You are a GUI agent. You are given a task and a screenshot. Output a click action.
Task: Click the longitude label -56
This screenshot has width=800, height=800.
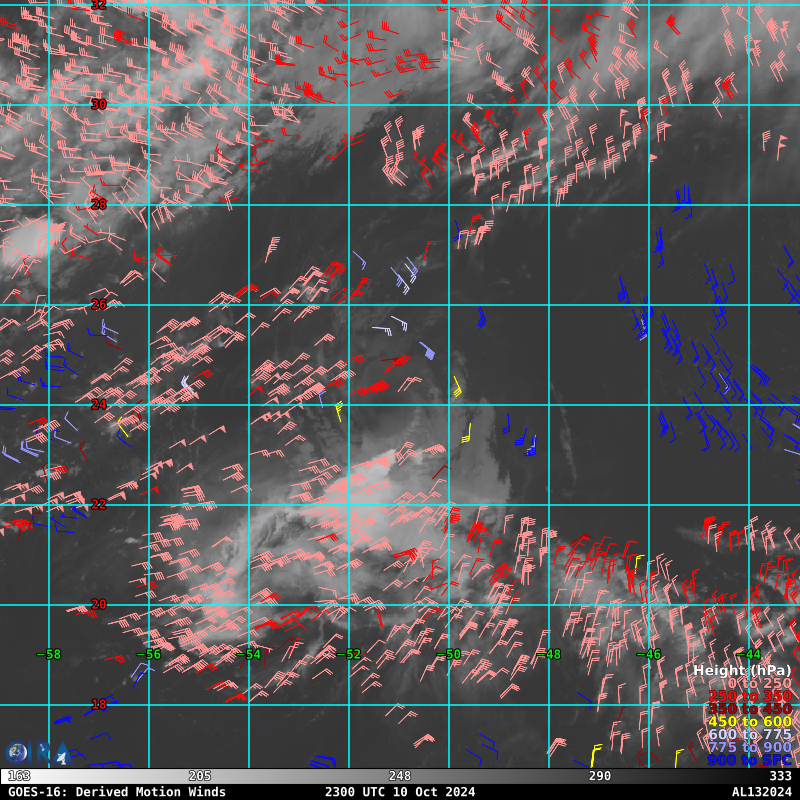pos(149,654)
